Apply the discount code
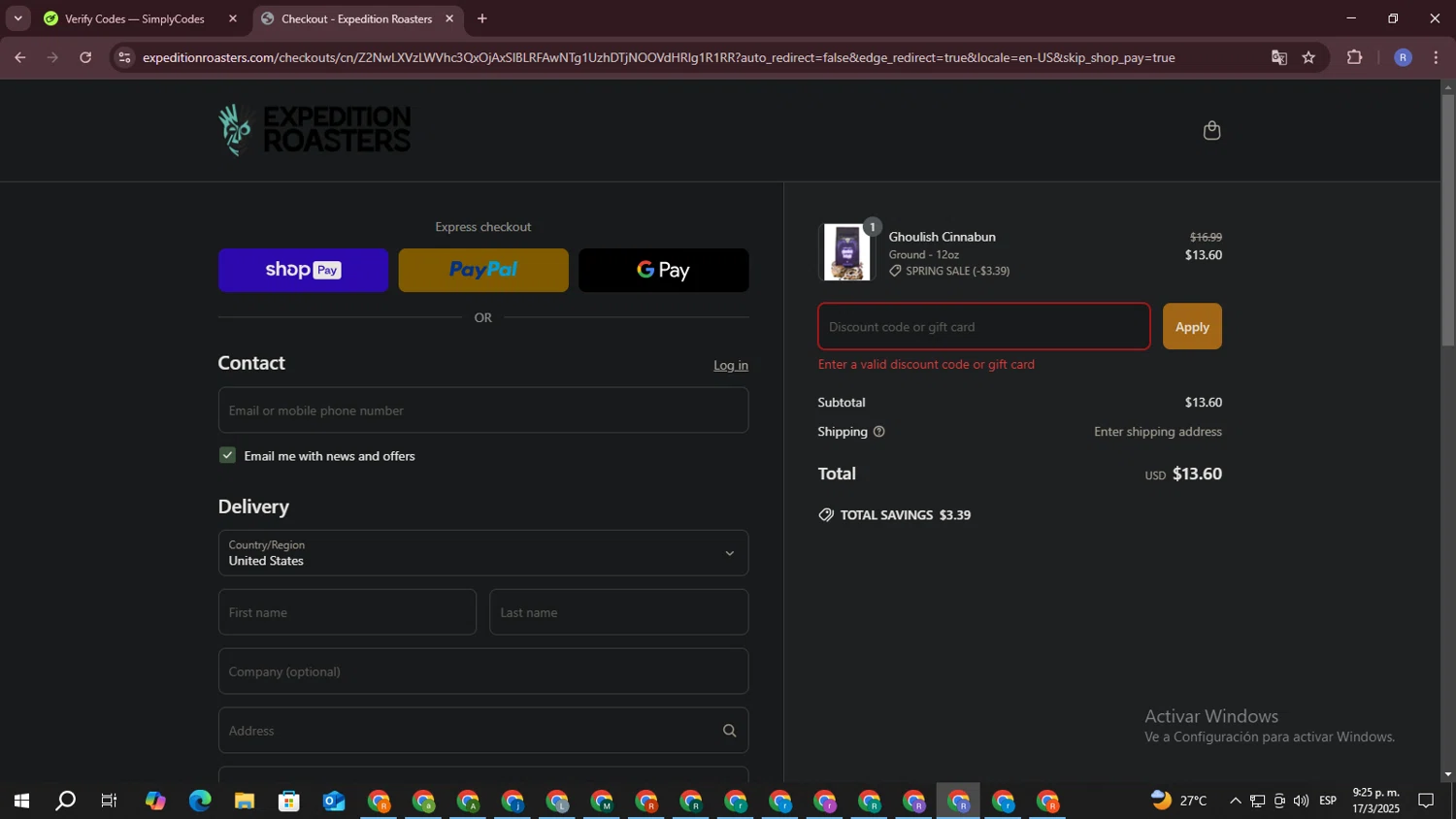 [1192, 327]
